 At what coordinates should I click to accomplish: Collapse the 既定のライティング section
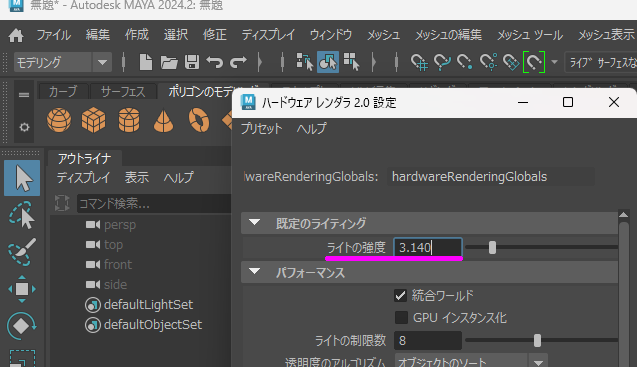point(255,223)
